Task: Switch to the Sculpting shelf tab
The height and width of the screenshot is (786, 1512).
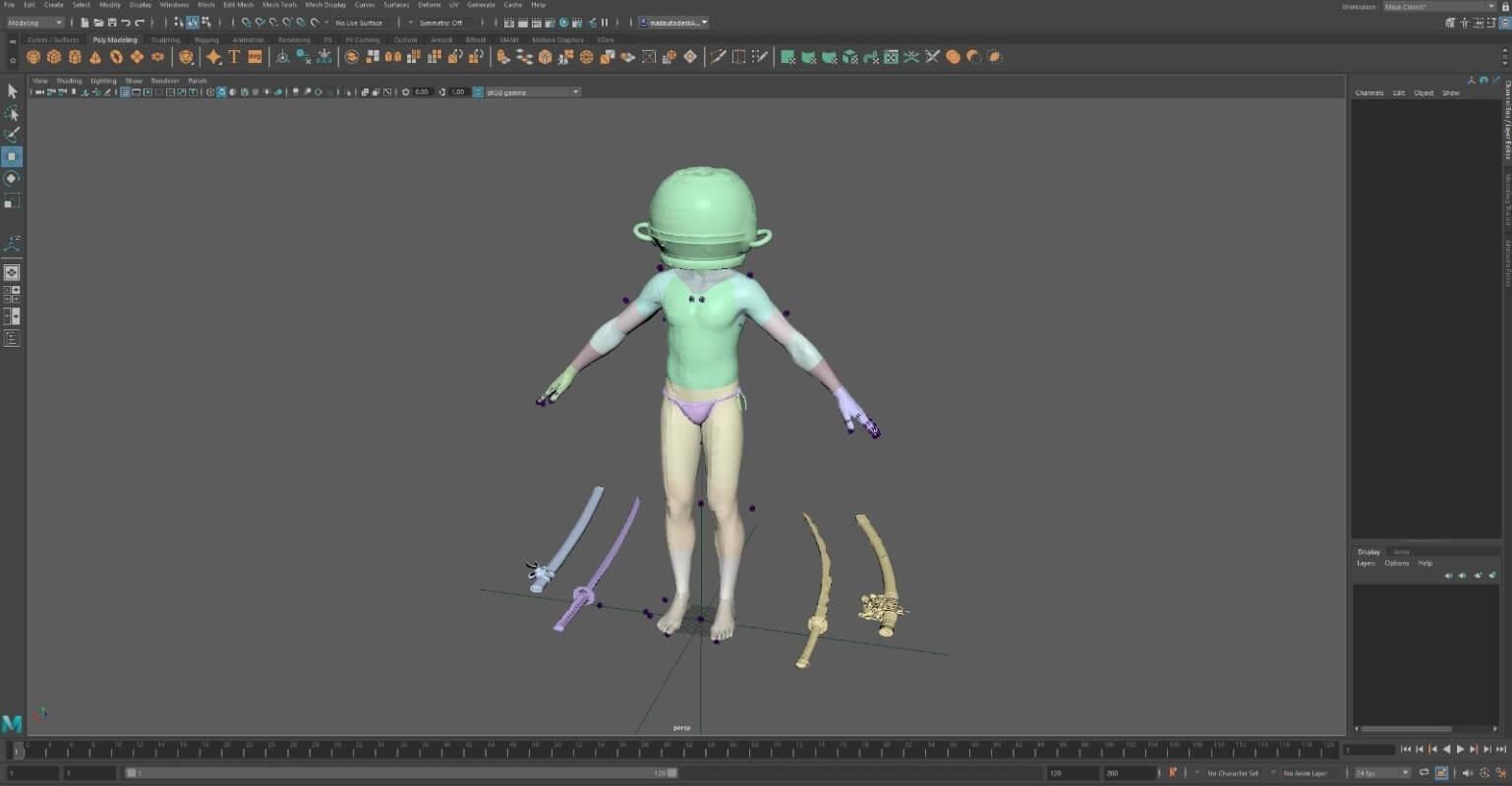Action: coord(164,40)
